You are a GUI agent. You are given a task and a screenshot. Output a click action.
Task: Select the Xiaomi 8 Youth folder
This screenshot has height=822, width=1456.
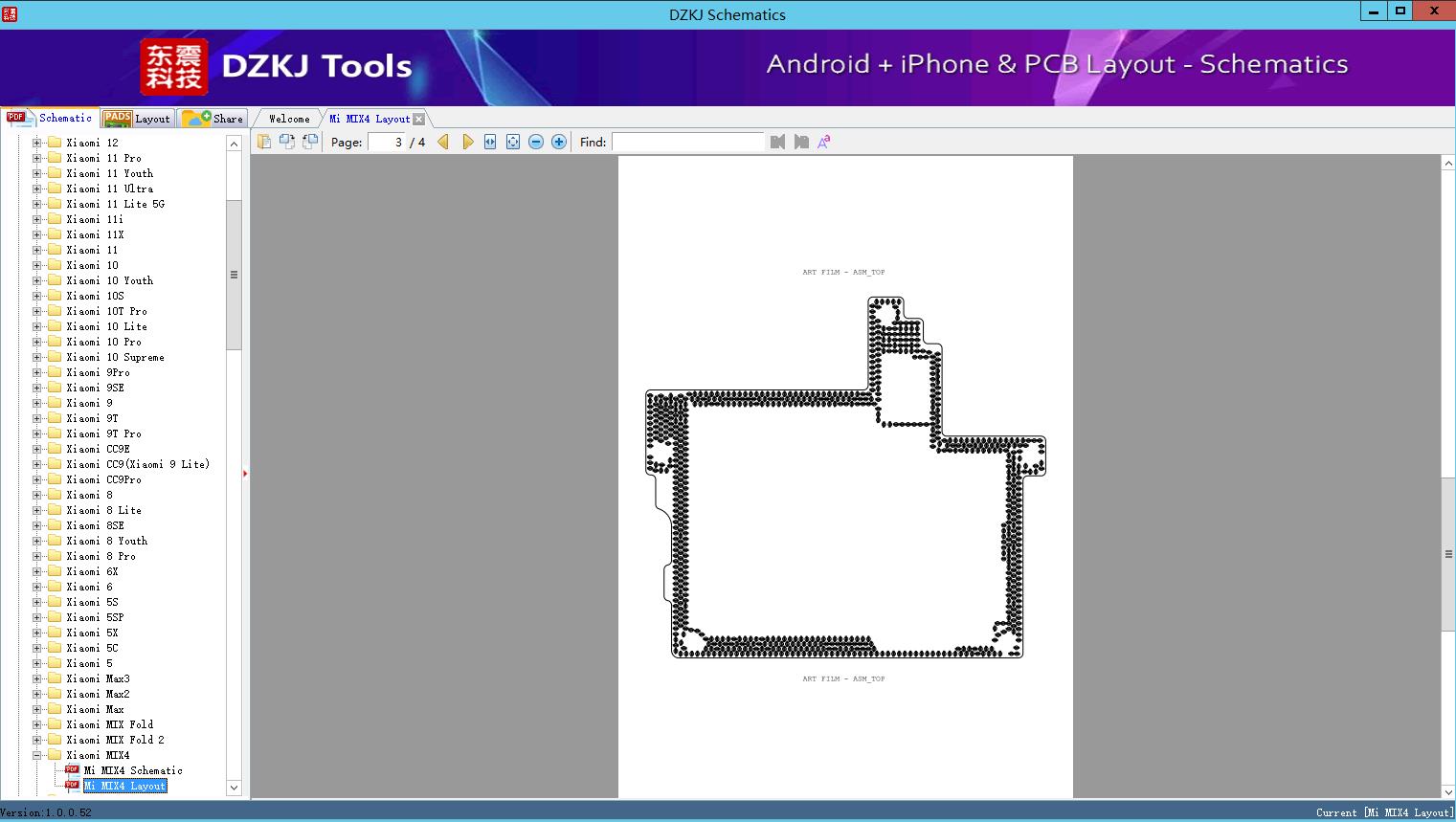pyautogui.click(x=107, y=541)
